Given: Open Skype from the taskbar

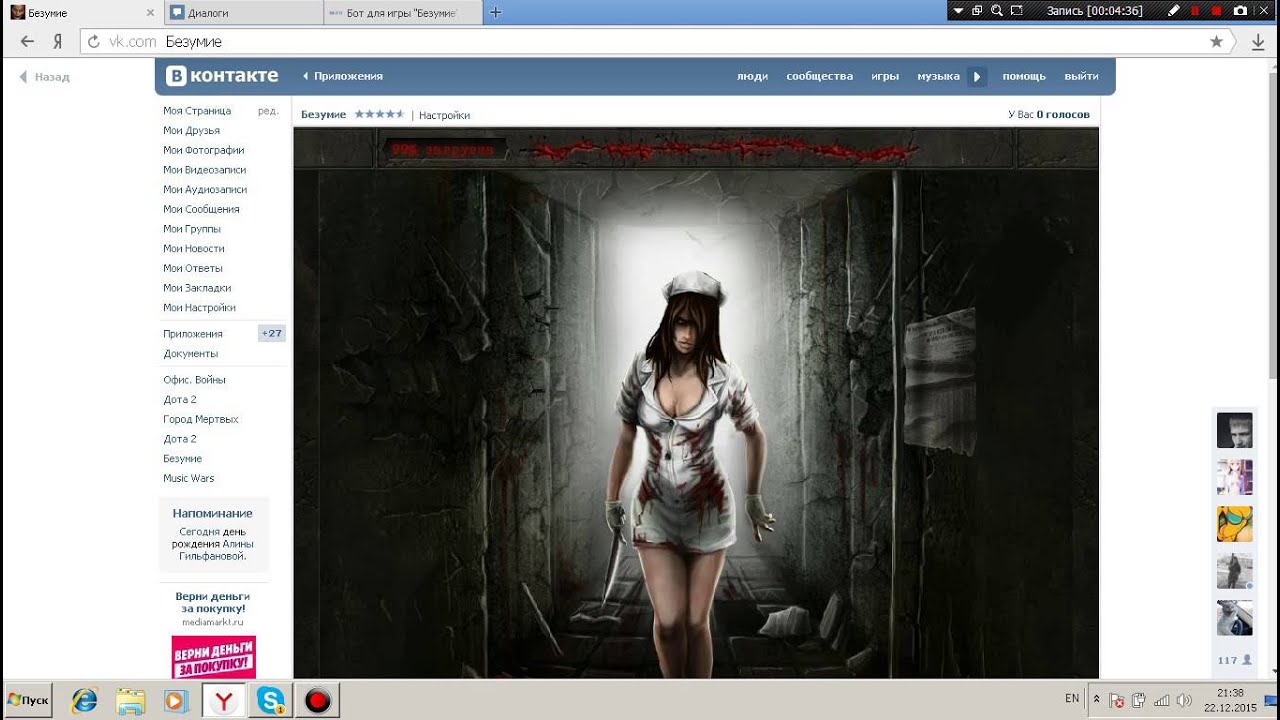Looking at the screenshot, I should [271, 700].
